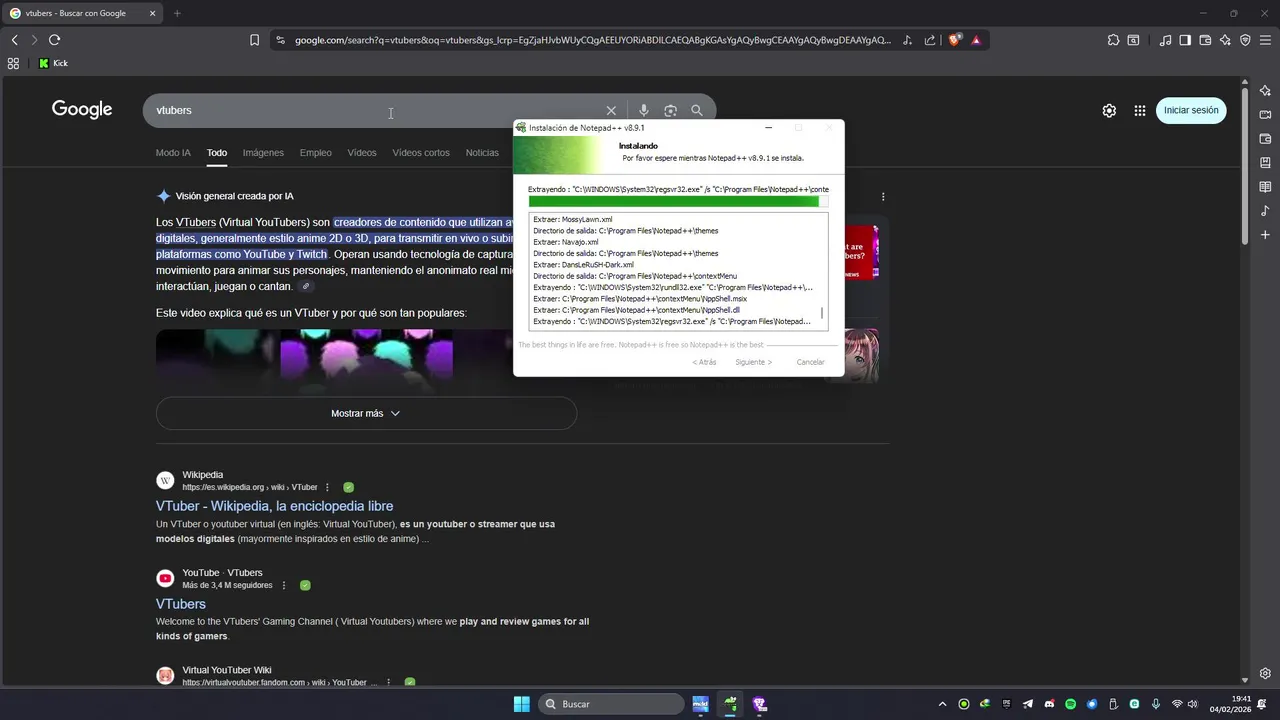Open the sidebar bookmarks icon
The height and width of the screenshot is (720, 1280).
[1265, 163]
